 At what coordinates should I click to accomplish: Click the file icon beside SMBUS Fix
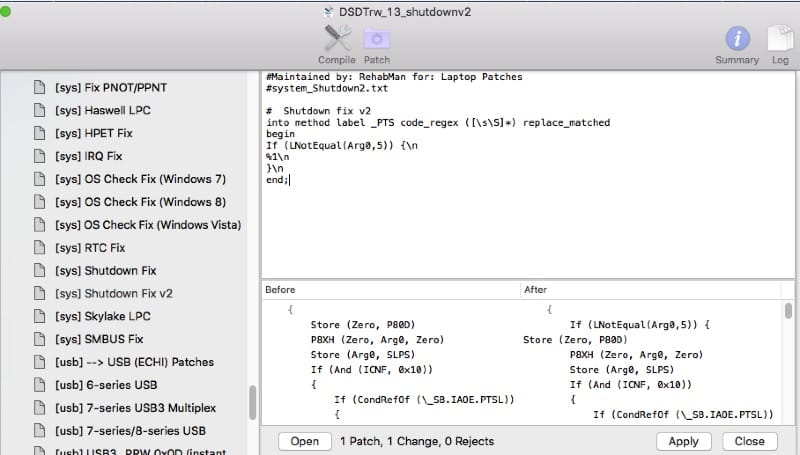coord(40,340)
